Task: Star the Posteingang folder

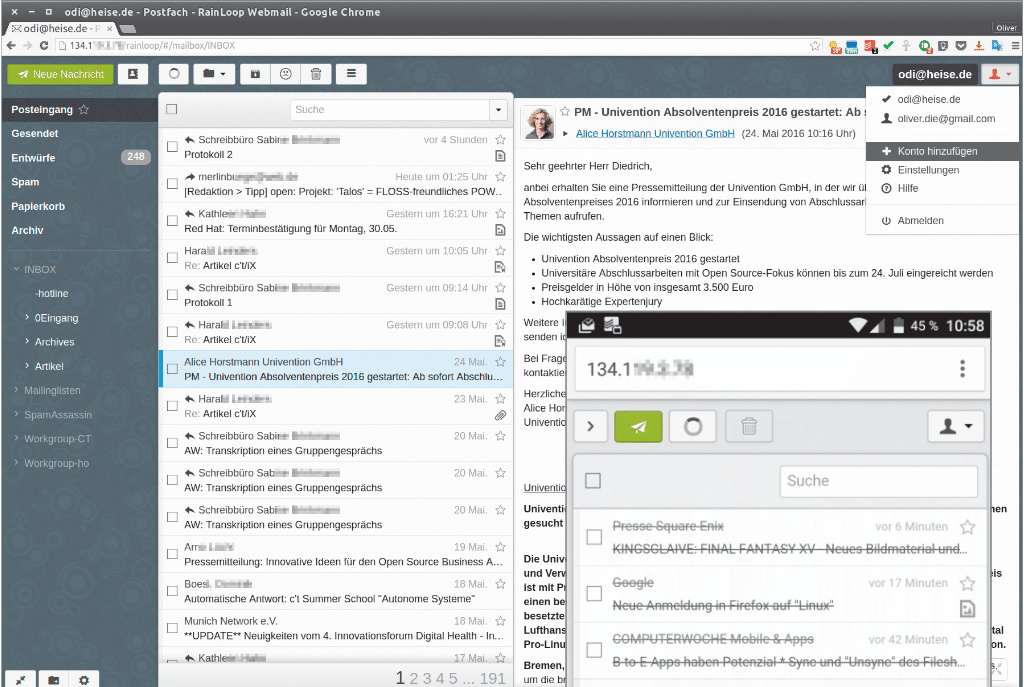Action: (84, 109)
